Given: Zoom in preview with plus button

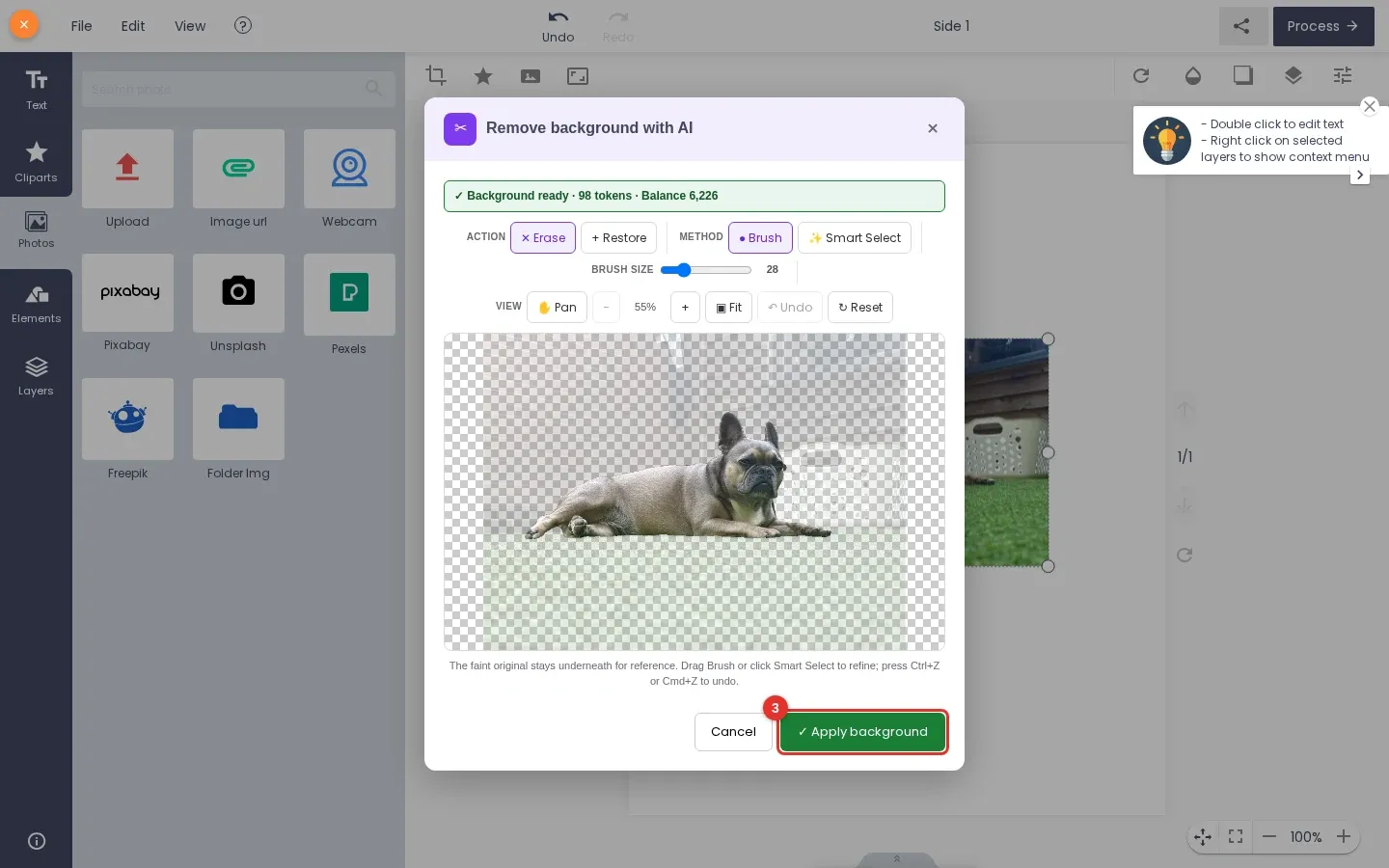Looking at the screenshot, I should coord(685,308).
